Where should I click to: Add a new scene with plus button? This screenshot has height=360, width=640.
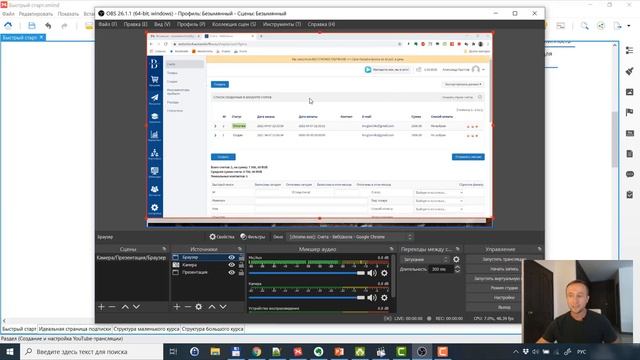pyautogui.click(x=101, y=307)
